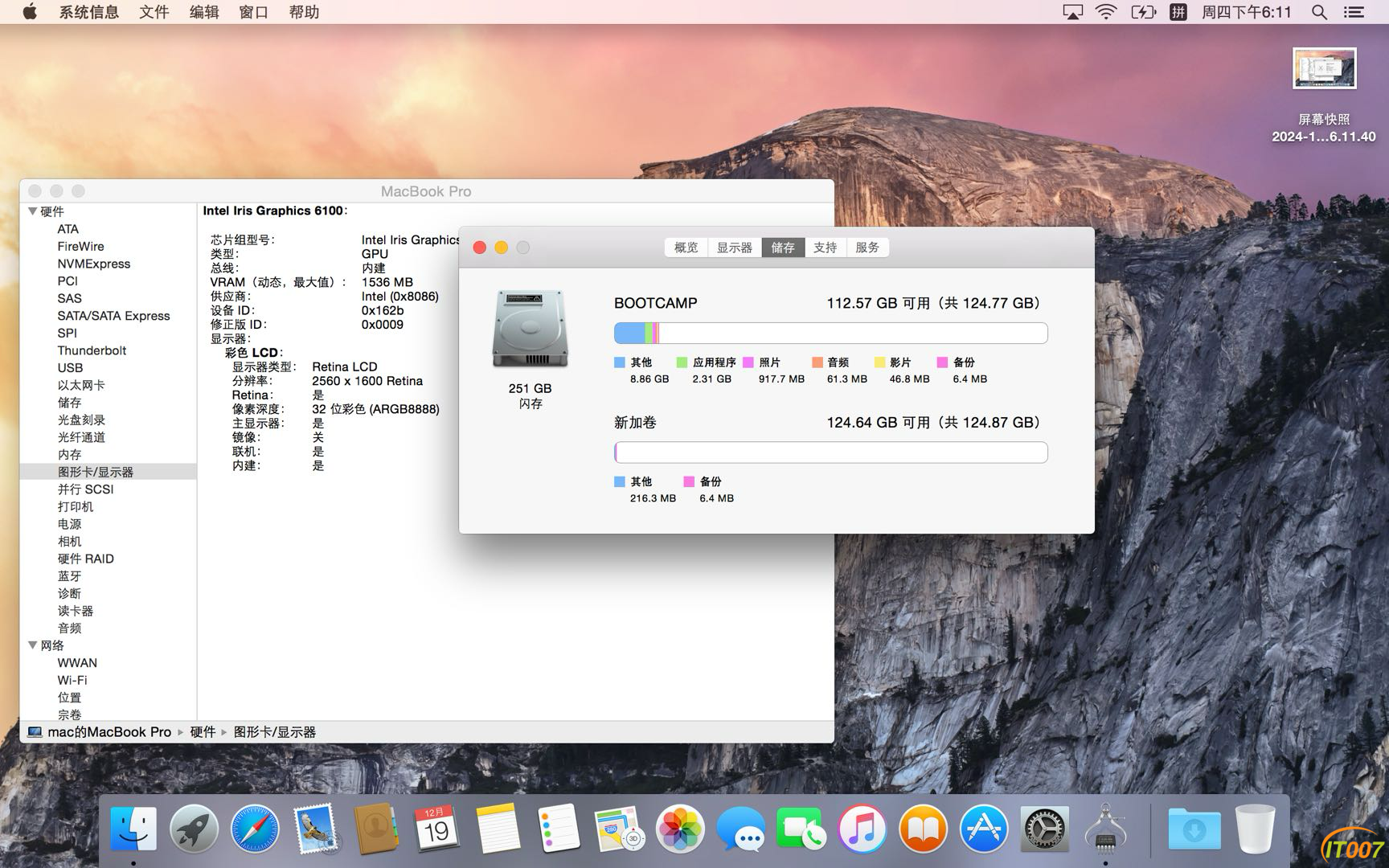Open Contacts book icon in Dock
1389x868 pixels.
[x=376, y=829]
